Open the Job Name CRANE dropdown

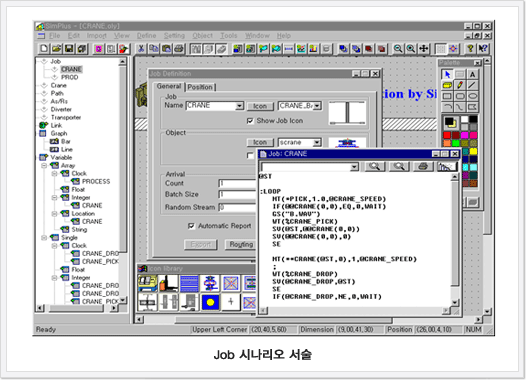pos(239,106)
